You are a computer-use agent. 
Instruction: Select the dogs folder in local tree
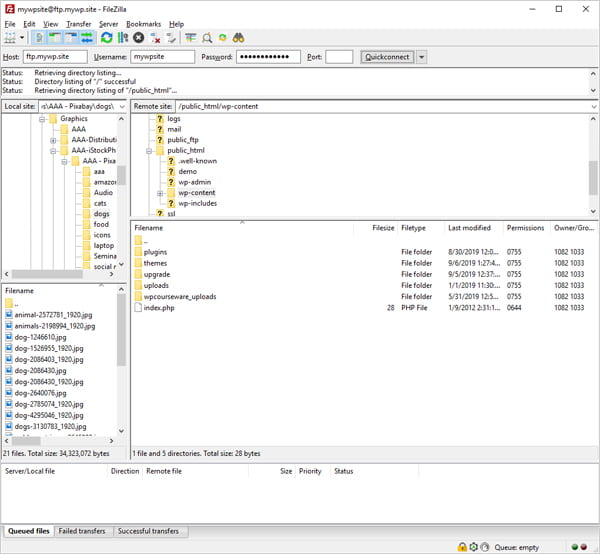[x=101, y=214]
